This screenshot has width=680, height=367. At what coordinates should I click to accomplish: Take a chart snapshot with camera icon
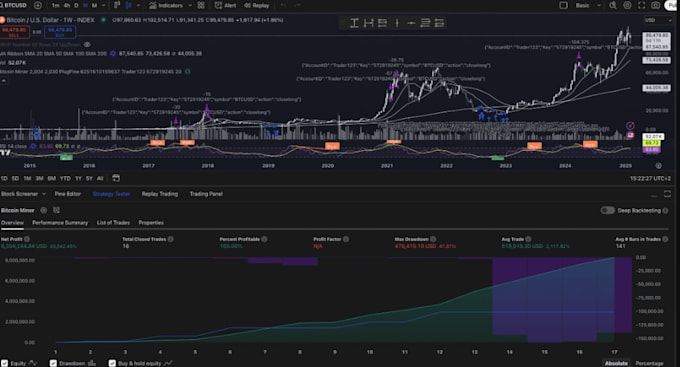coord(656,5)
